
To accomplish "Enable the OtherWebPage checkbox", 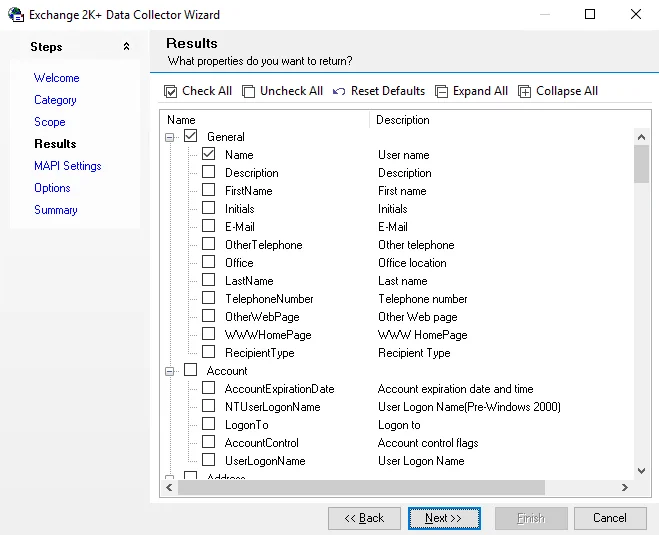I will tap(208, 316).
